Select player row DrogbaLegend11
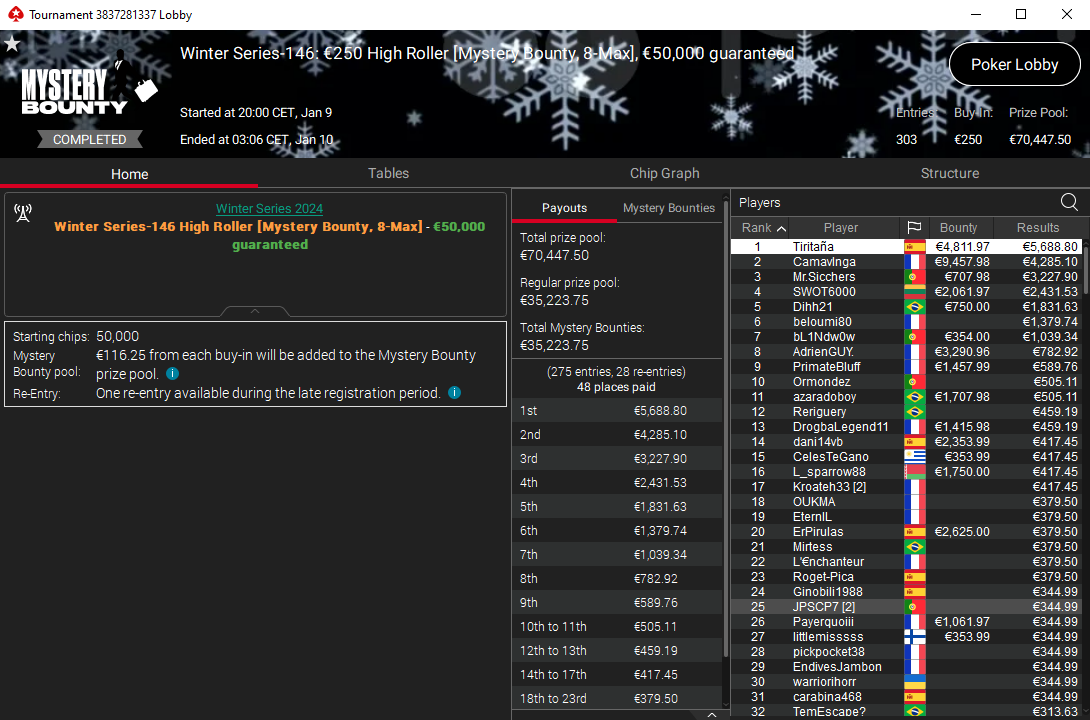The width and height of the screenshot is (1090, 720). tap(906, 427)
